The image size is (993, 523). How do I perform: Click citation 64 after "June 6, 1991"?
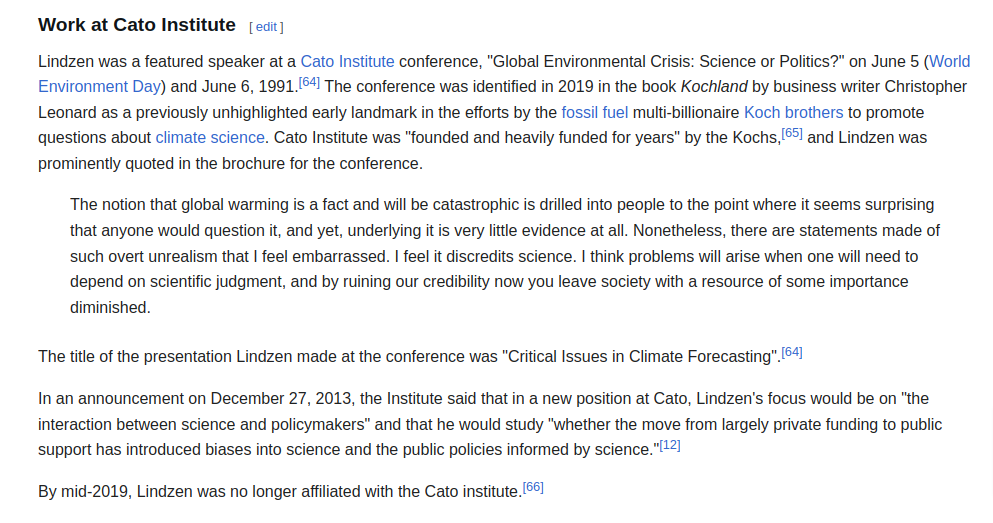309,82
